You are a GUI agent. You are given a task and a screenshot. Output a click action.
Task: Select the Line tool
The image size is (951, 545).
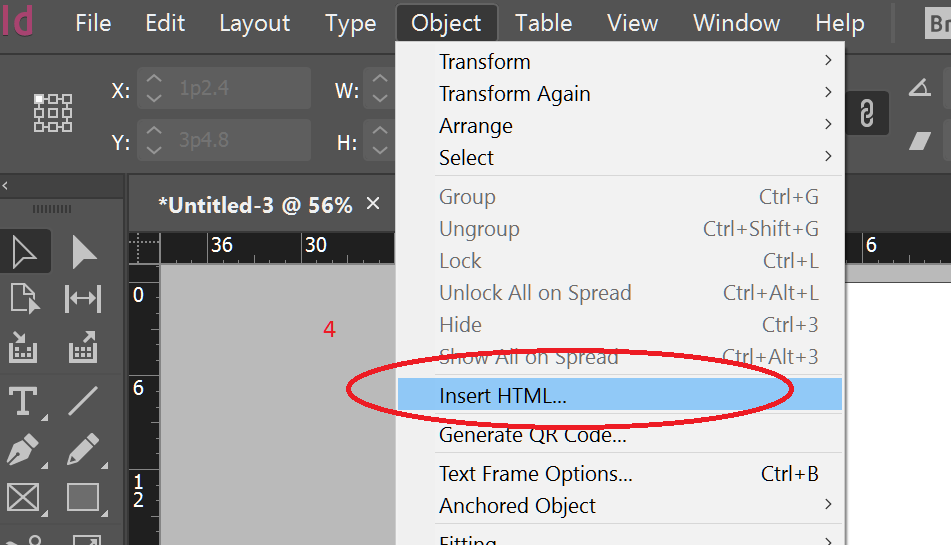(x=83, y=401)
